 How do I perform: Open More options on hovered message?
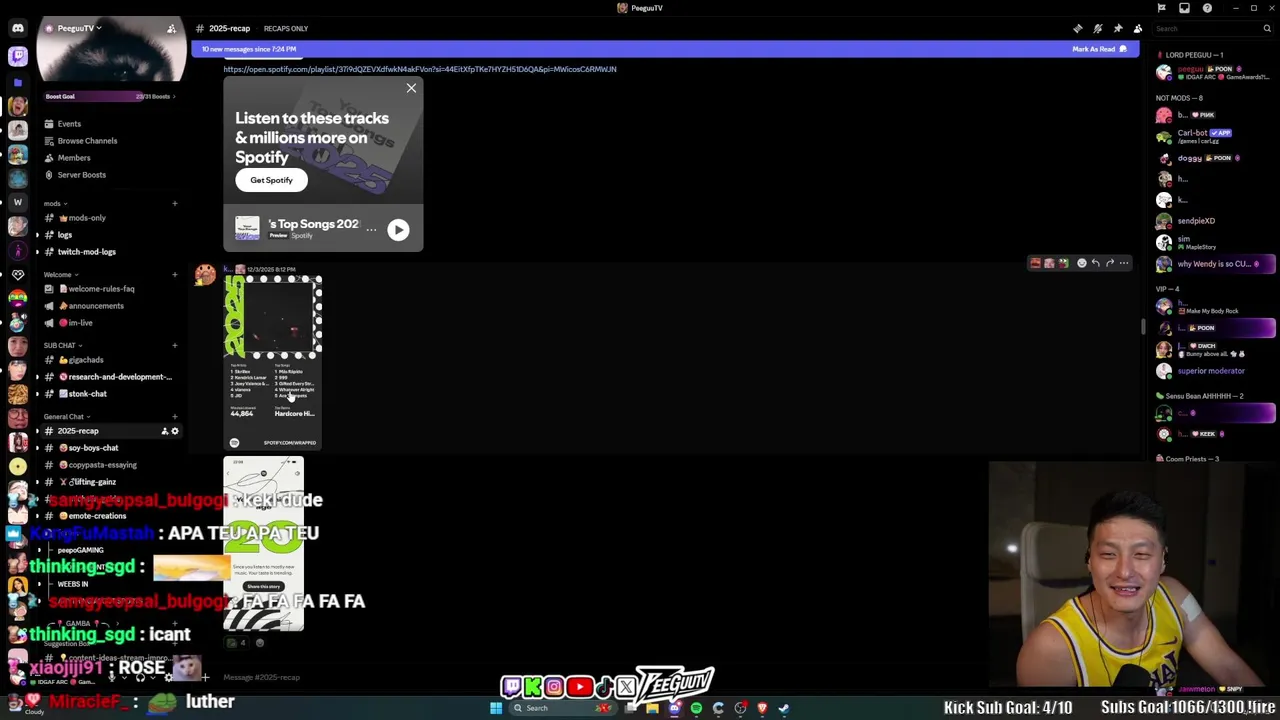(1123, 263)
